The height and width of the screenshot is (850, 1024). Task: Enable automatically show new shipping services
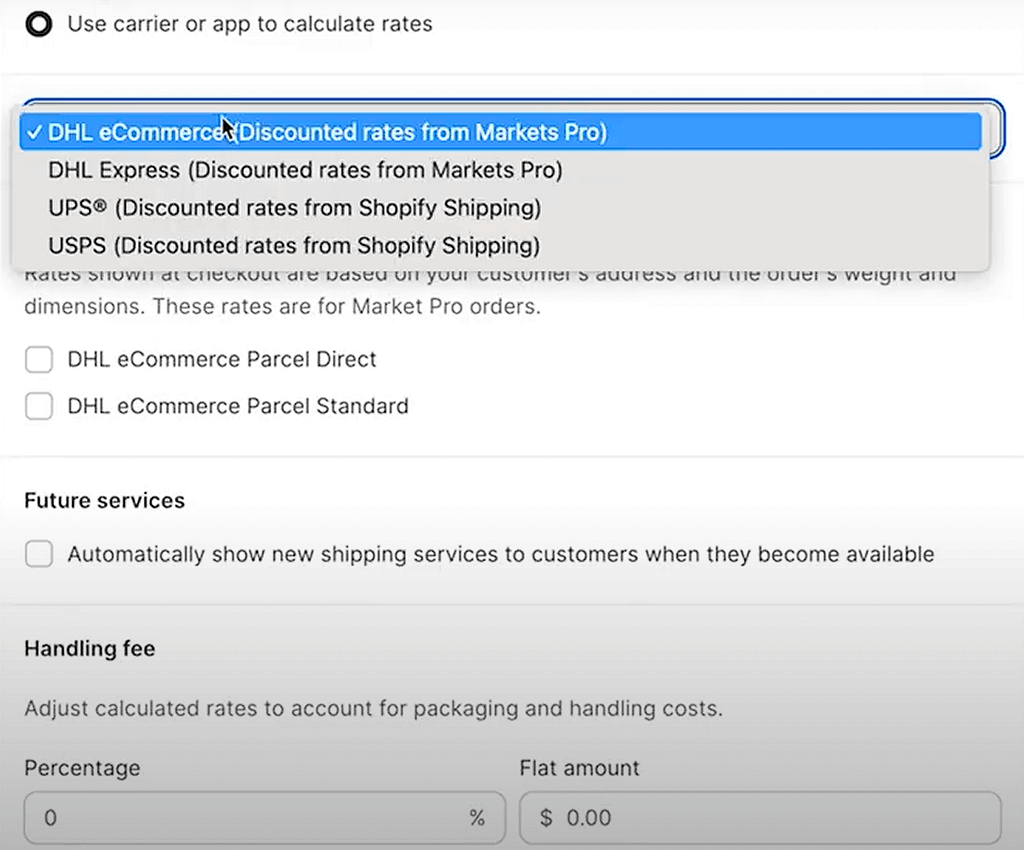[39, 554]
